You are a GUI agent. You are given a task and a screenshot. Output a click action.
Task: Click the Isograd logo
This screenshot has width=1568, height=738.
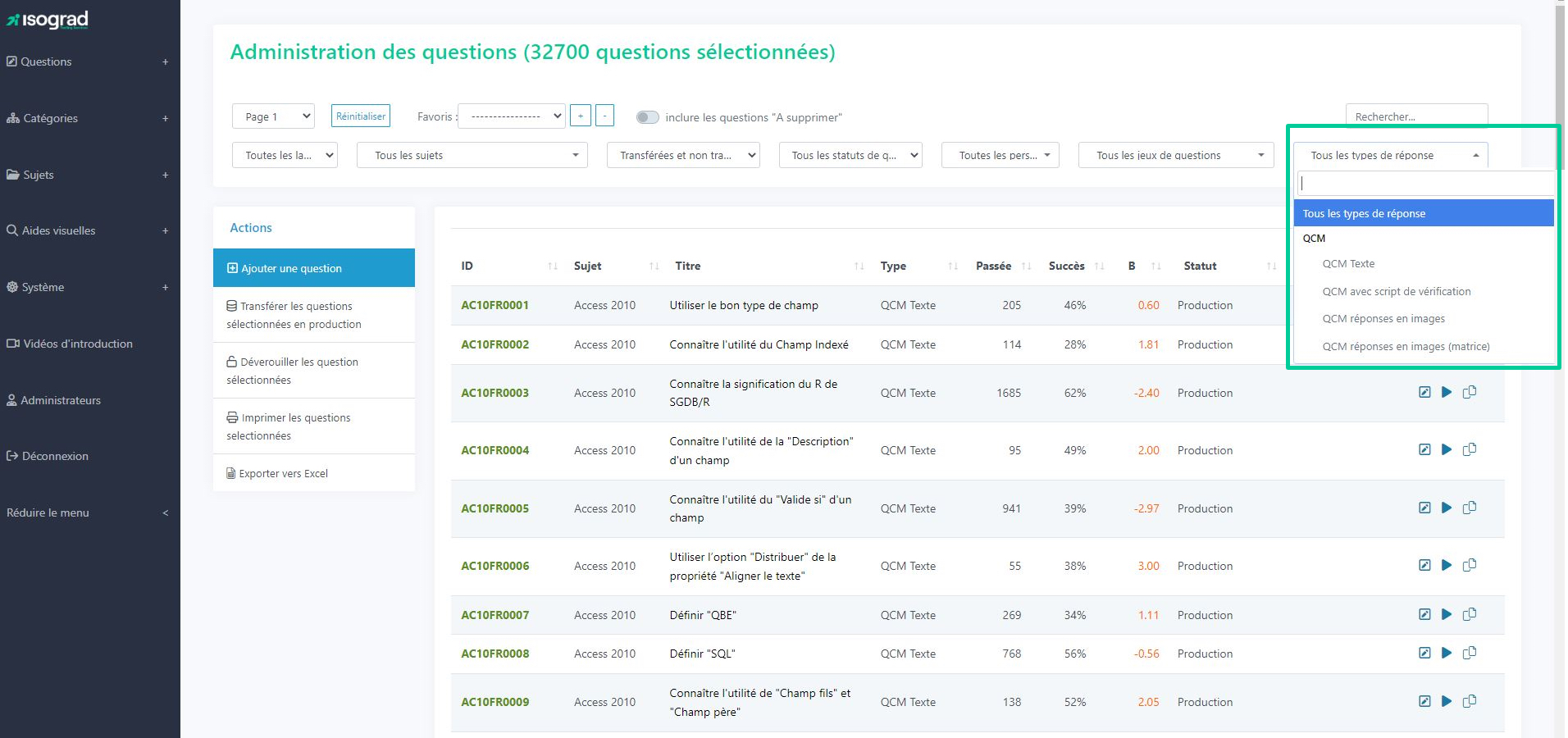(x=48, y=20)
